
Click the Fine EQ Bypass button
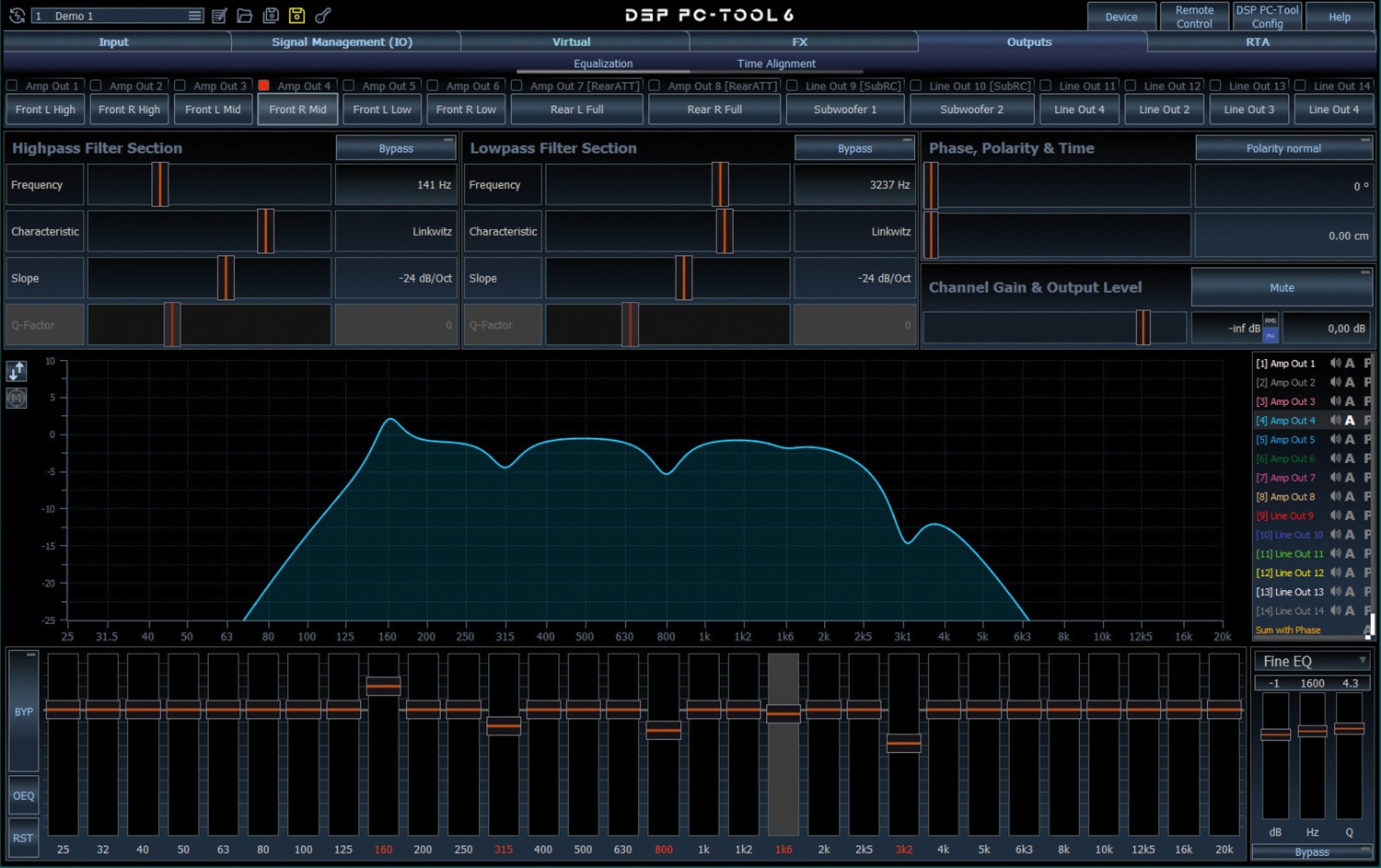tap(1312, 852)
